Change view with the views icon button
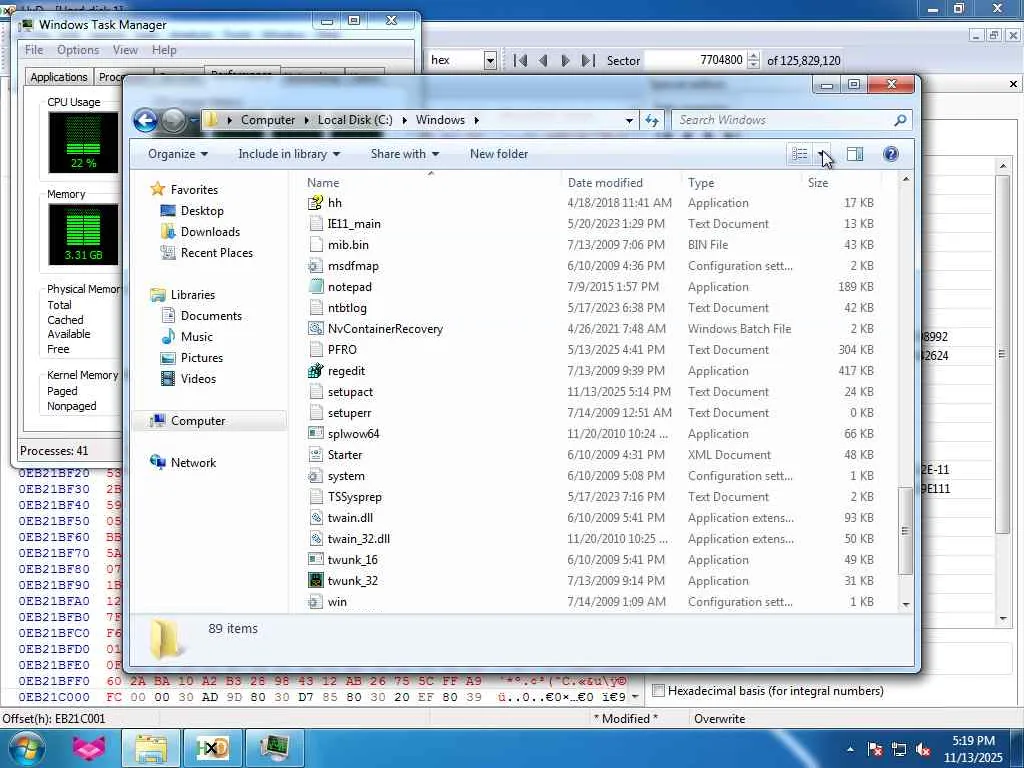Screen dimensions: 1024x768 tap(800, 154)
